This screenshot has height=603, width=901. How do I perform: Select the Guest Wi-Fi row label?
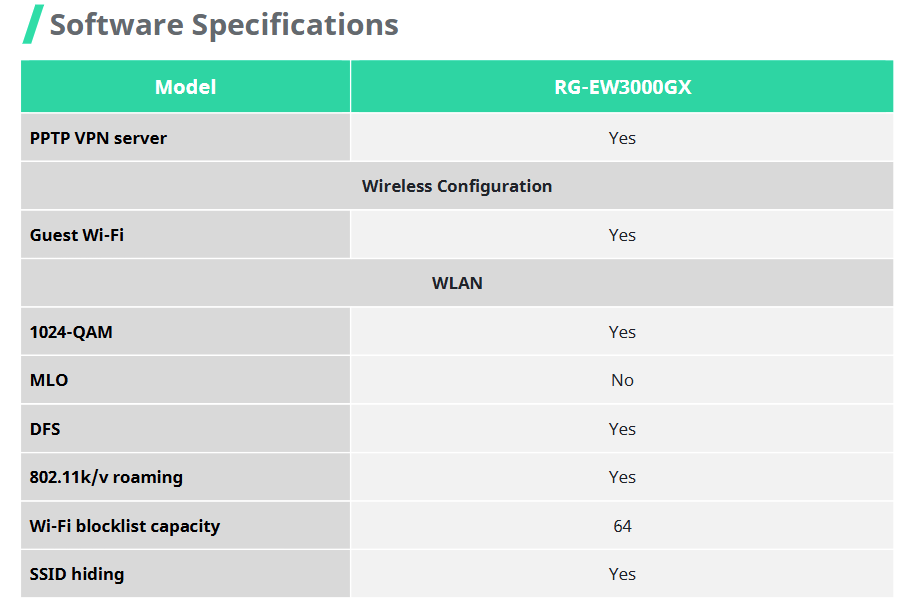point(77,235)
